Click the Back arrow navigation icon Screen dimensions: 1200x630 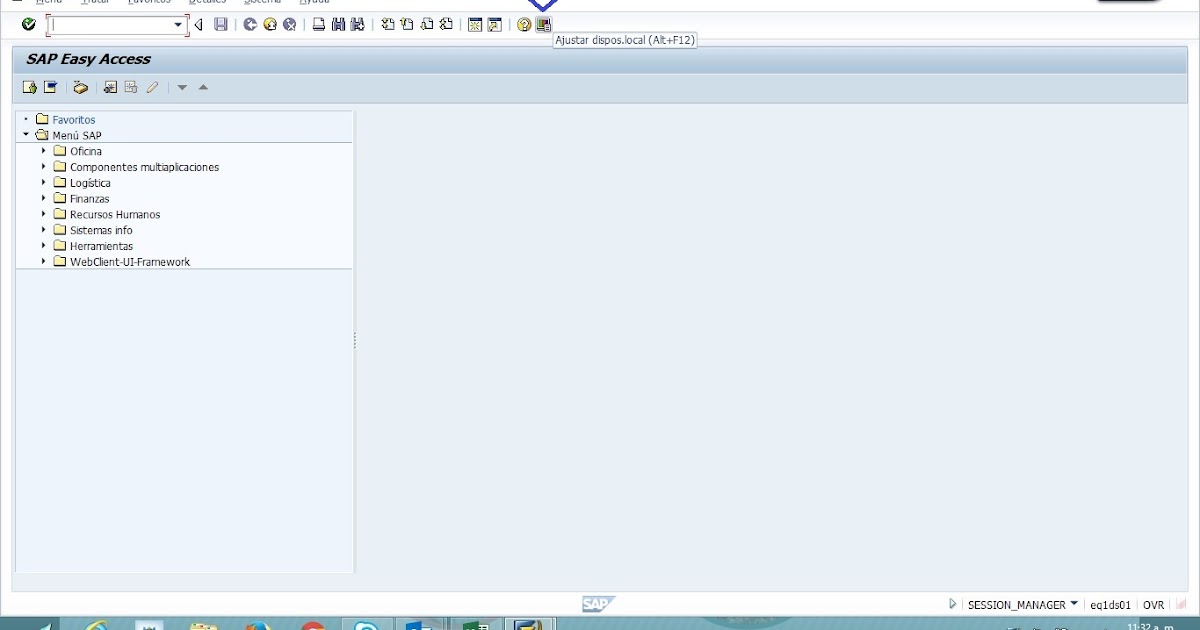(197, 25)
